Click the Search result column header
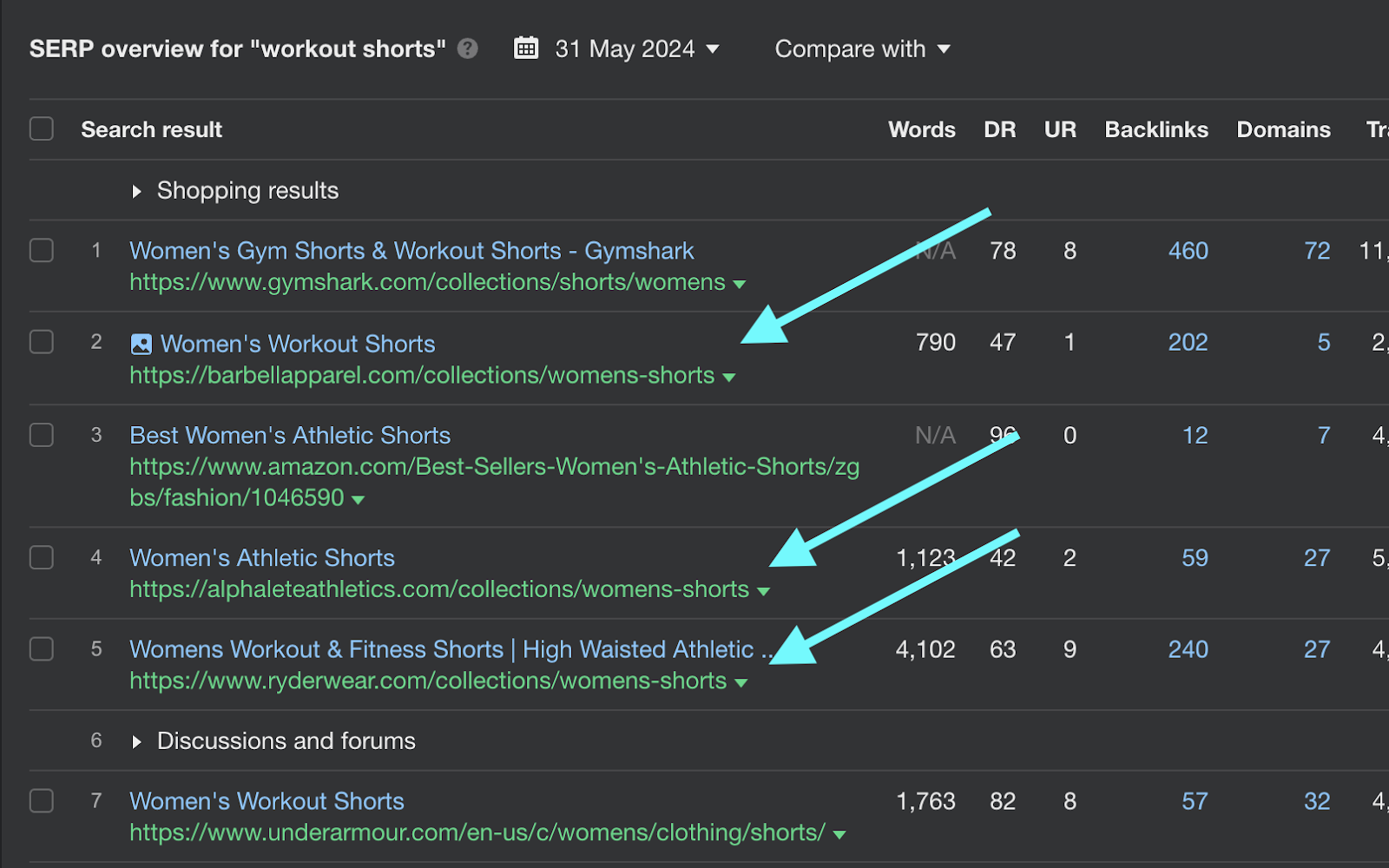 (x=152, y=129)
